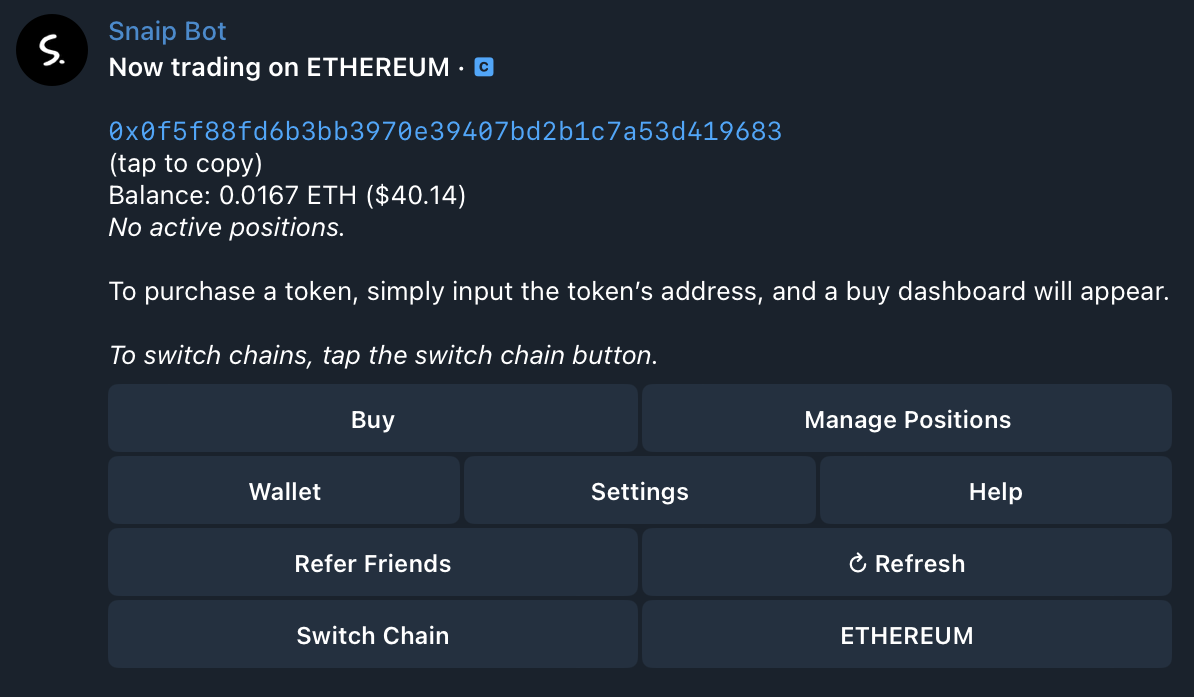
Task: Tap Switch Chain to change networks
Action: 372,635
